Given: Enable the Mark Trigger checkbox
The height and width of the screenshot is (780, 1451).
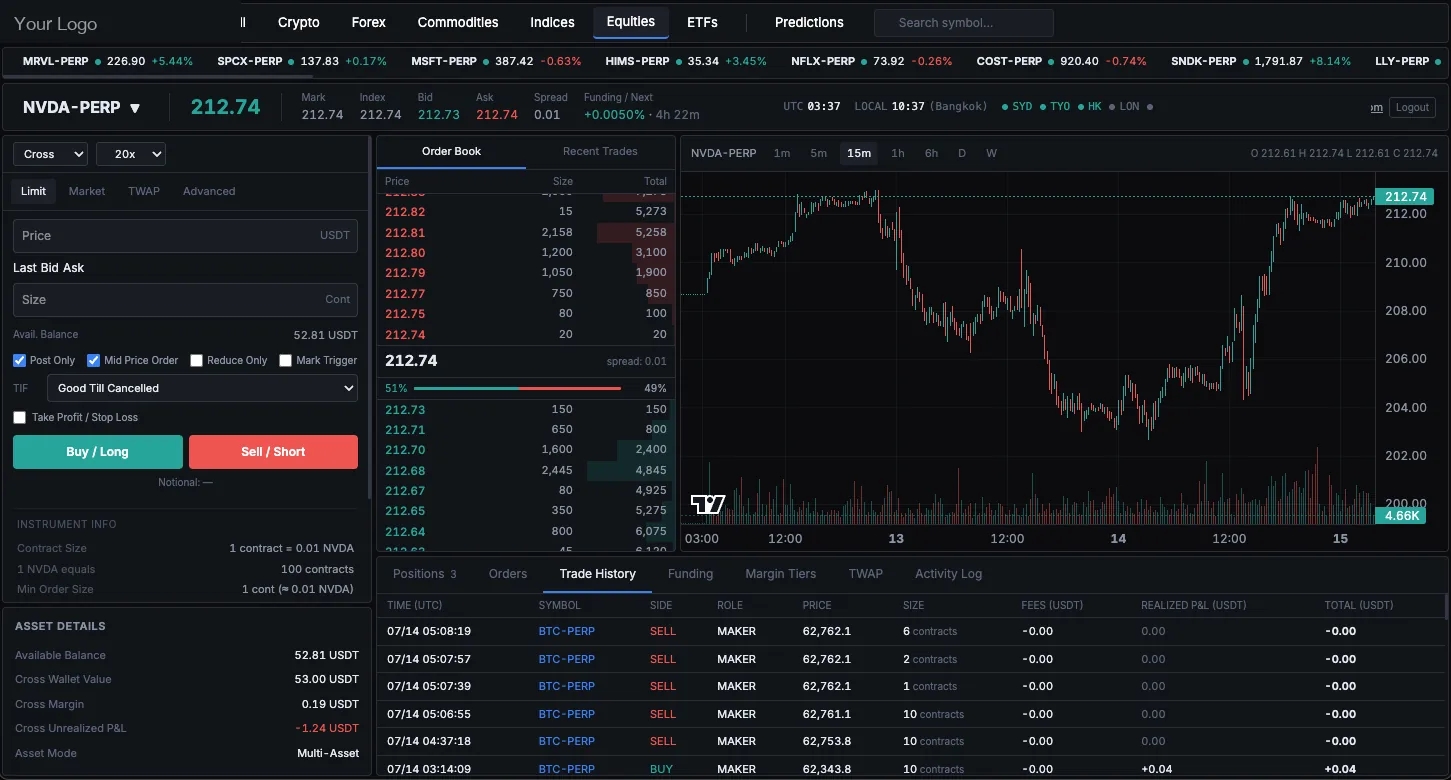Looking at the screenshot, I should click(285, 360).
